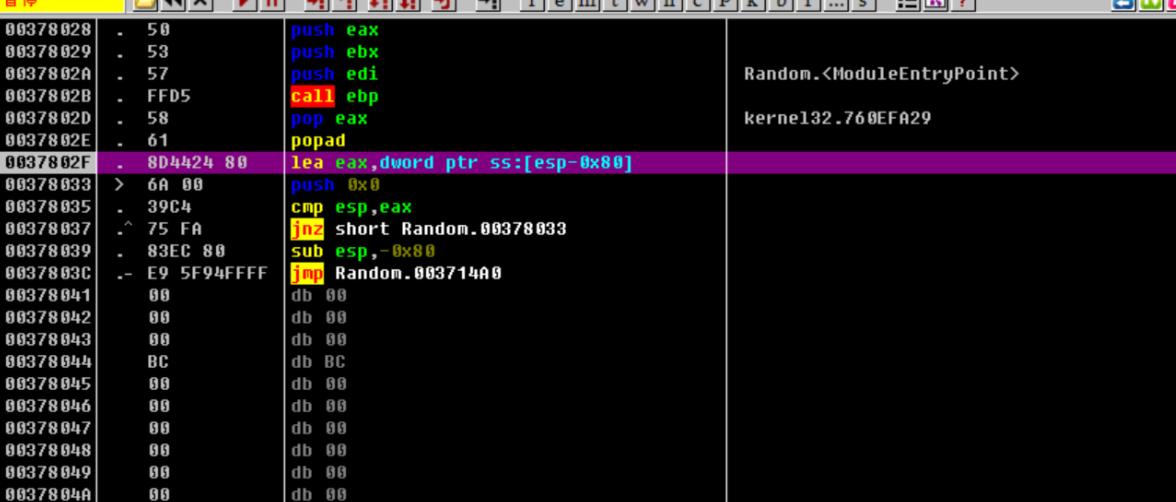The image size is (1176, 502).
Task: Restart the program with rewind icon
Action: 172,3
